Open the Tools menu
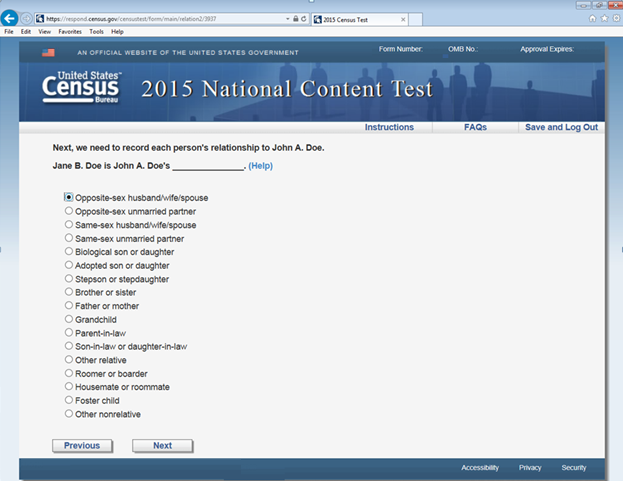Image resolution: width=626 pixels, height=482 pixels. [x=96, y=32]
